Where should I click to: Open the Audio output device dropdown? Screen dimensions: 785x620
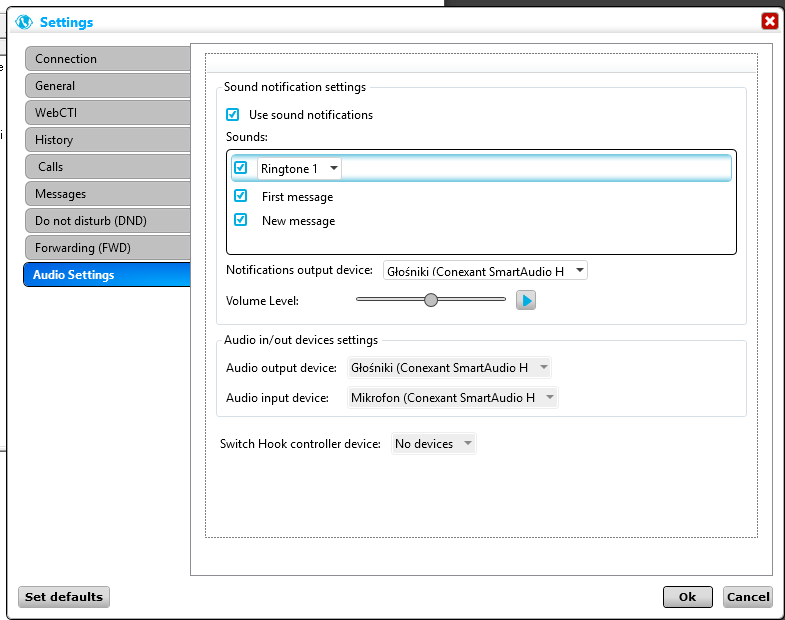(x=449, y=368)
